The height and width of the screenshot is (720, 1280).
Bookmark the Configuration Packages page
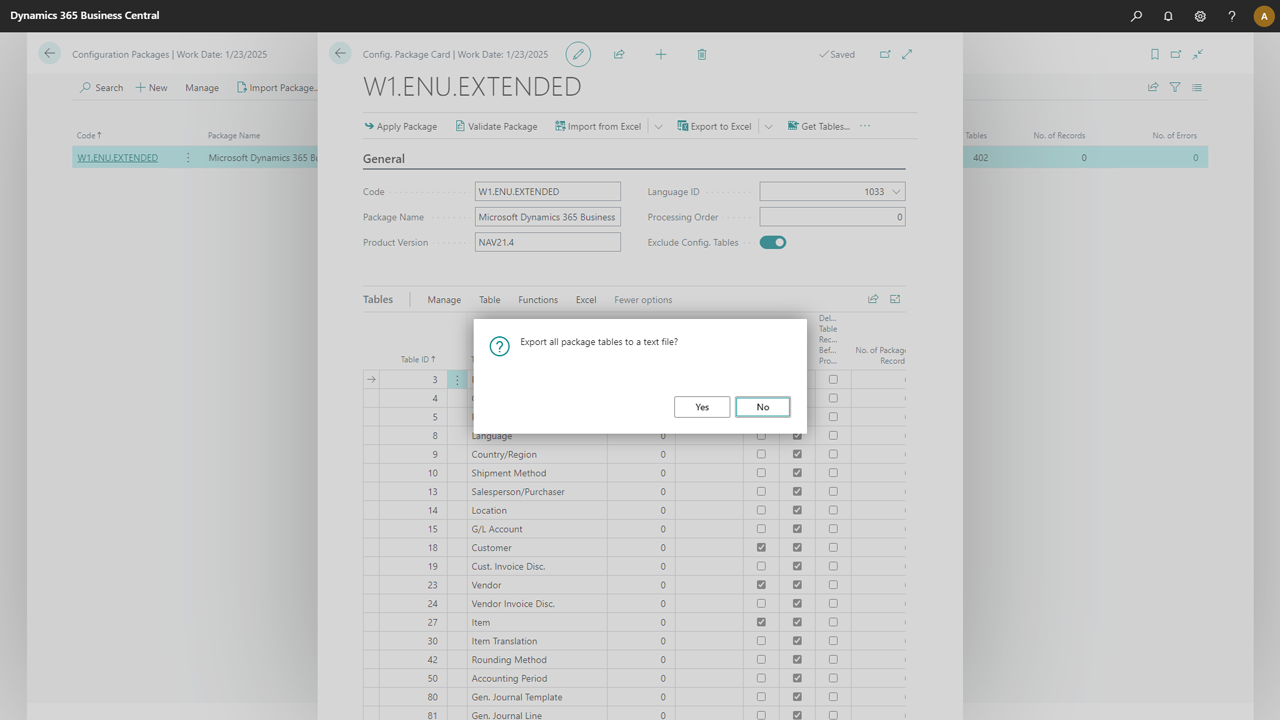1155,54
